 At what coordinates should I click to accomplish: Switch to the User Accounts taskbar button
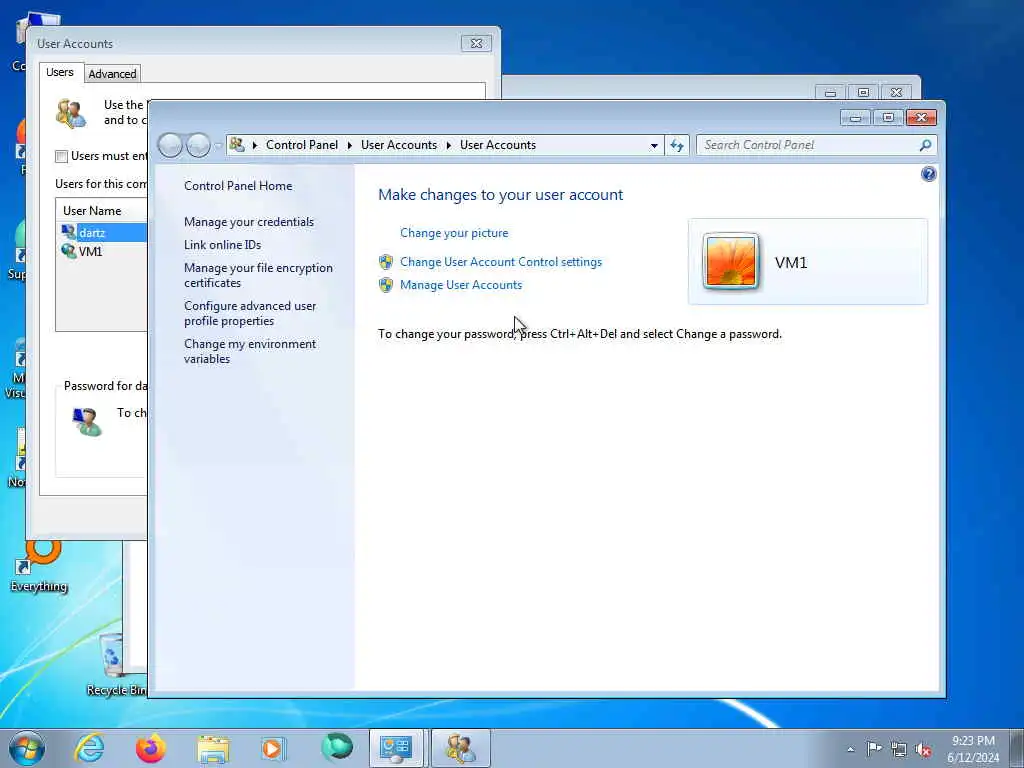[x=460, y=748]
